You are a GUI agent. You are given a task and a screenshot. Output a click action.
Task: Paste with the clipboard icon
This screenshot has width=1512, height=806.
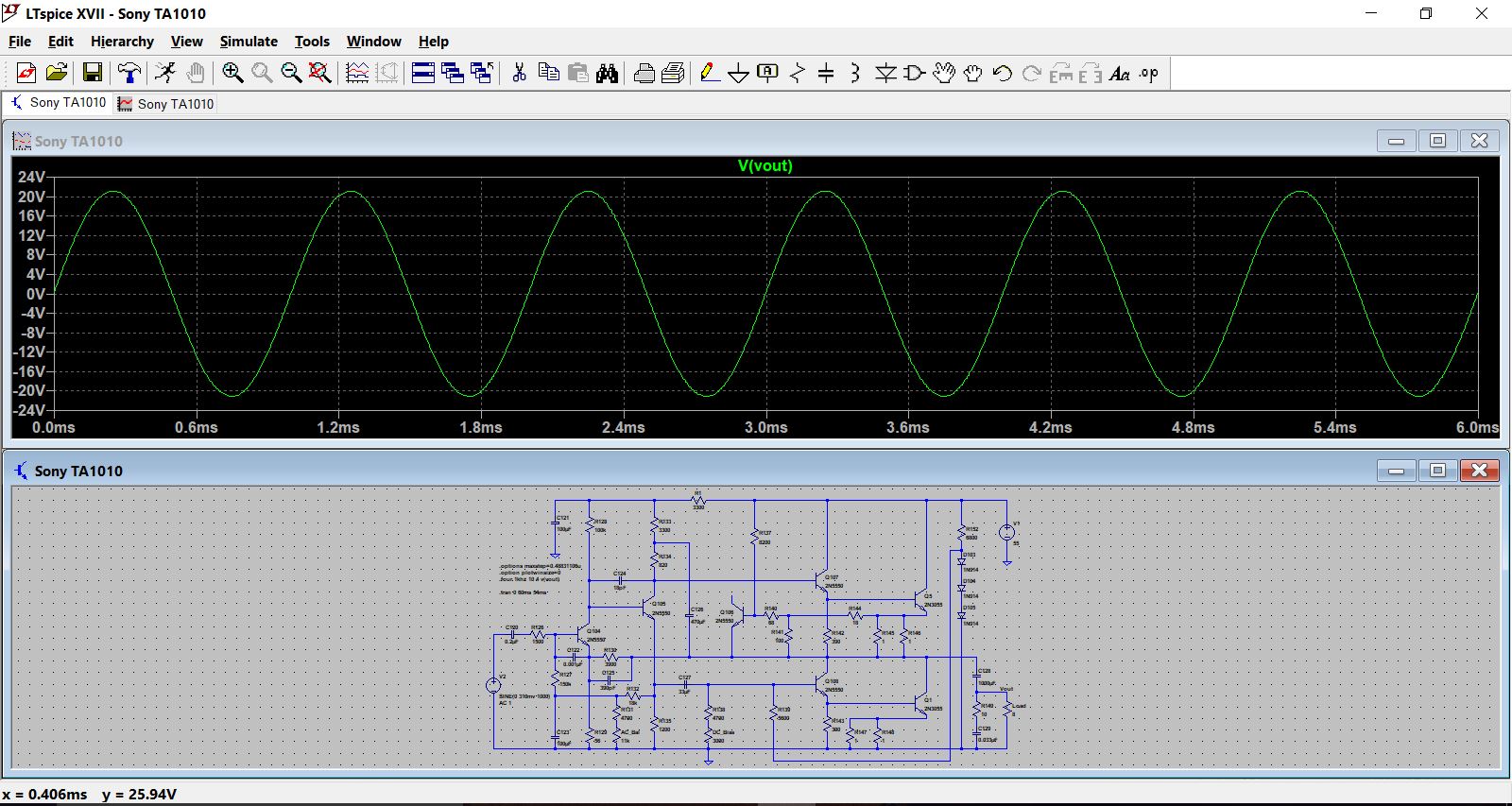[x=578, y=73]
